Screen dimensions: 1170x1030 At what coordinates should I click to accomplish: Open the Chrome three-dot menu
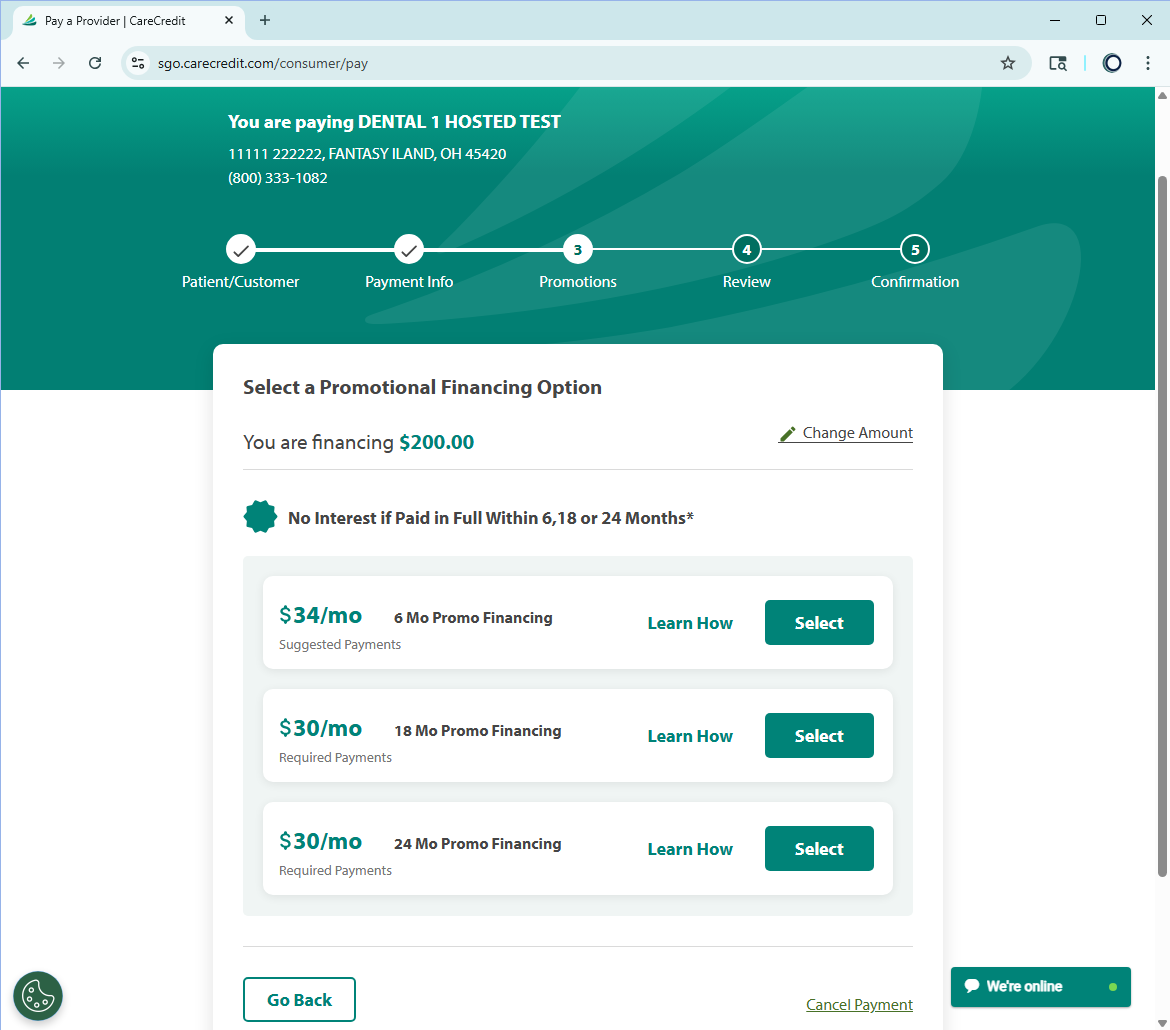tap(1147, 63)
